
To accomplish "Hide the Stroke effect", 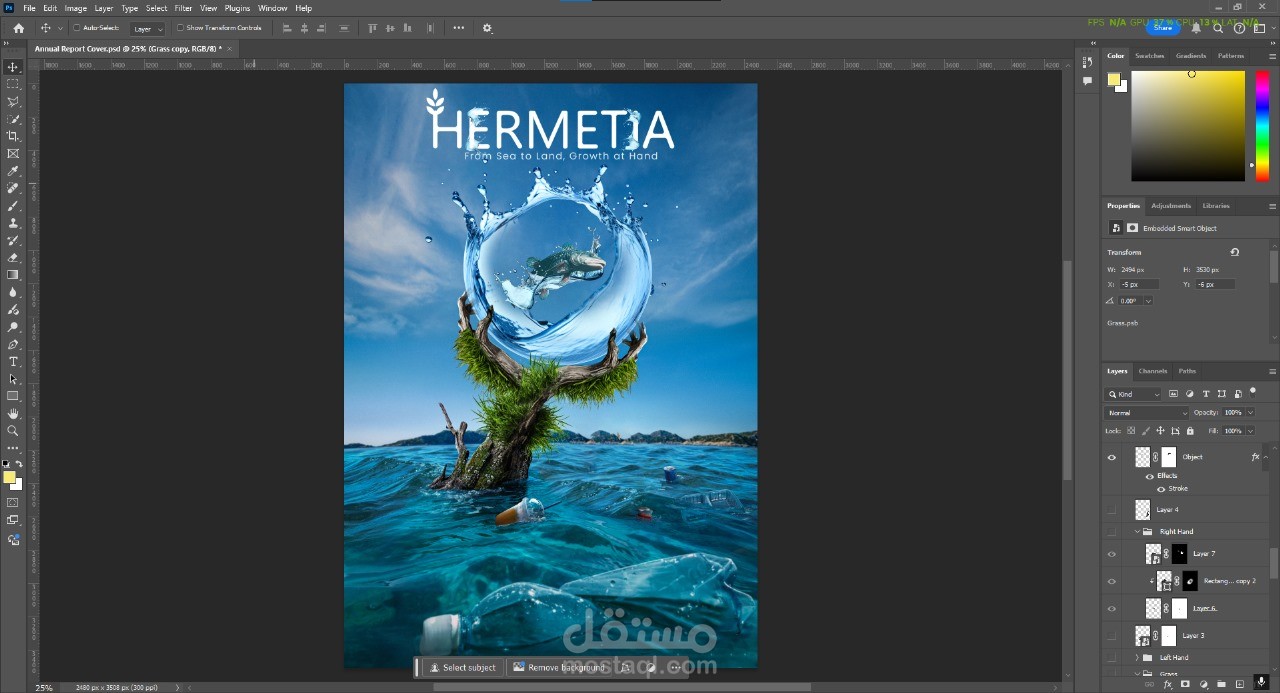I will (x=1161, y=489).
